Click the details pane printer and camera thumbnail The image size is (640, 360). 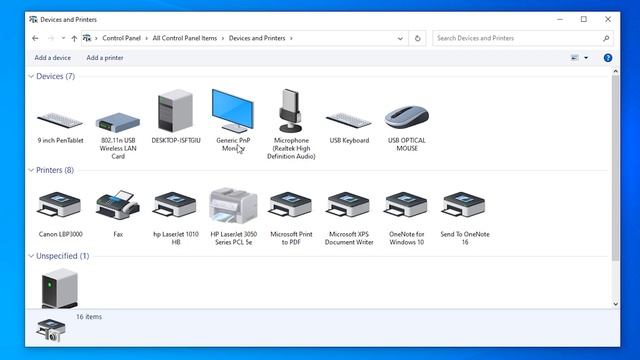click(x=50, y=330)
